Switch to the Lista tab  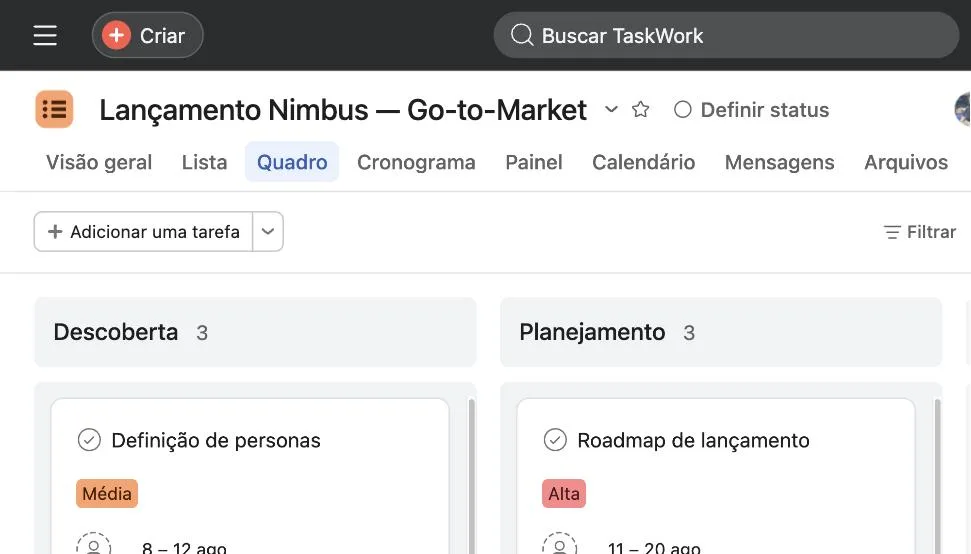[x=204, y=162]
